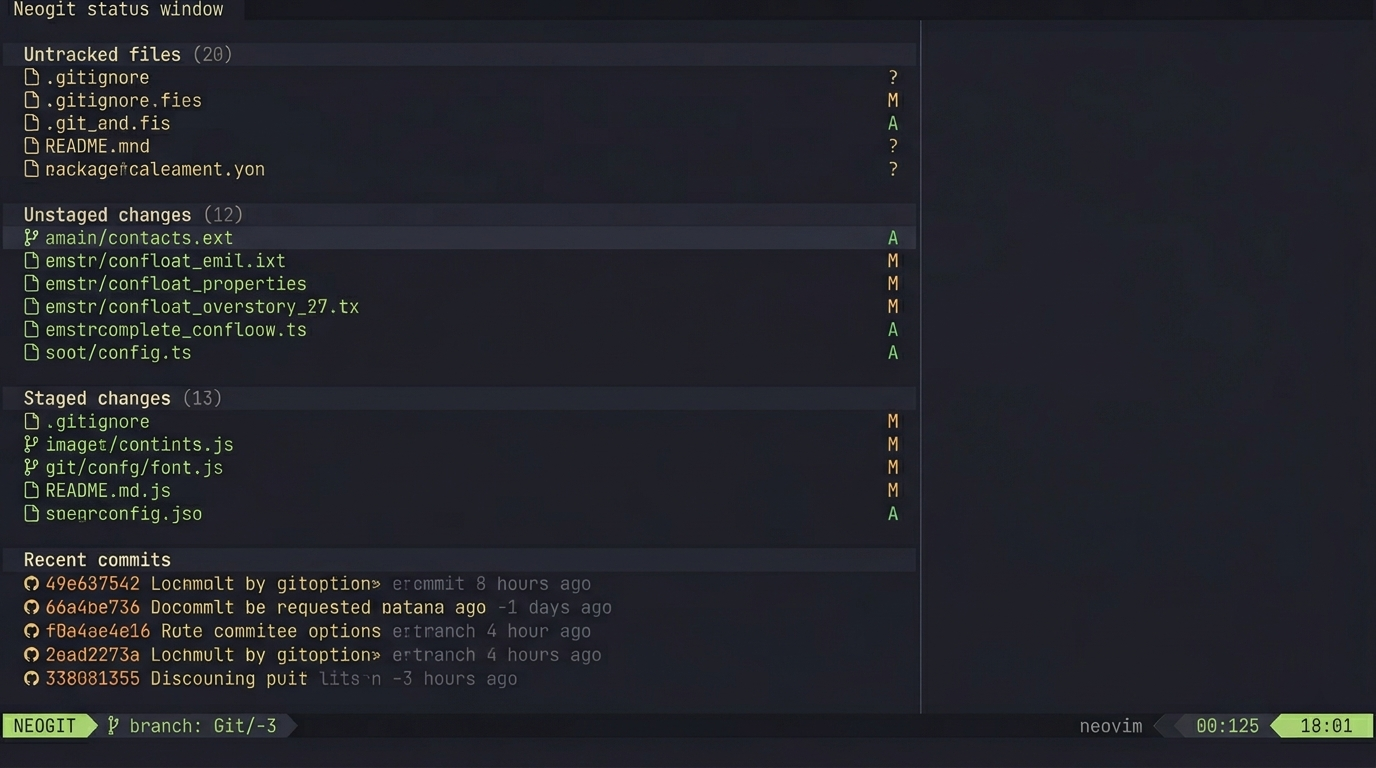The width and height of the screenshot is (1376, 768).
Task: Select emstr/confloat_emil.ixt file name
Action: [165, 261]
